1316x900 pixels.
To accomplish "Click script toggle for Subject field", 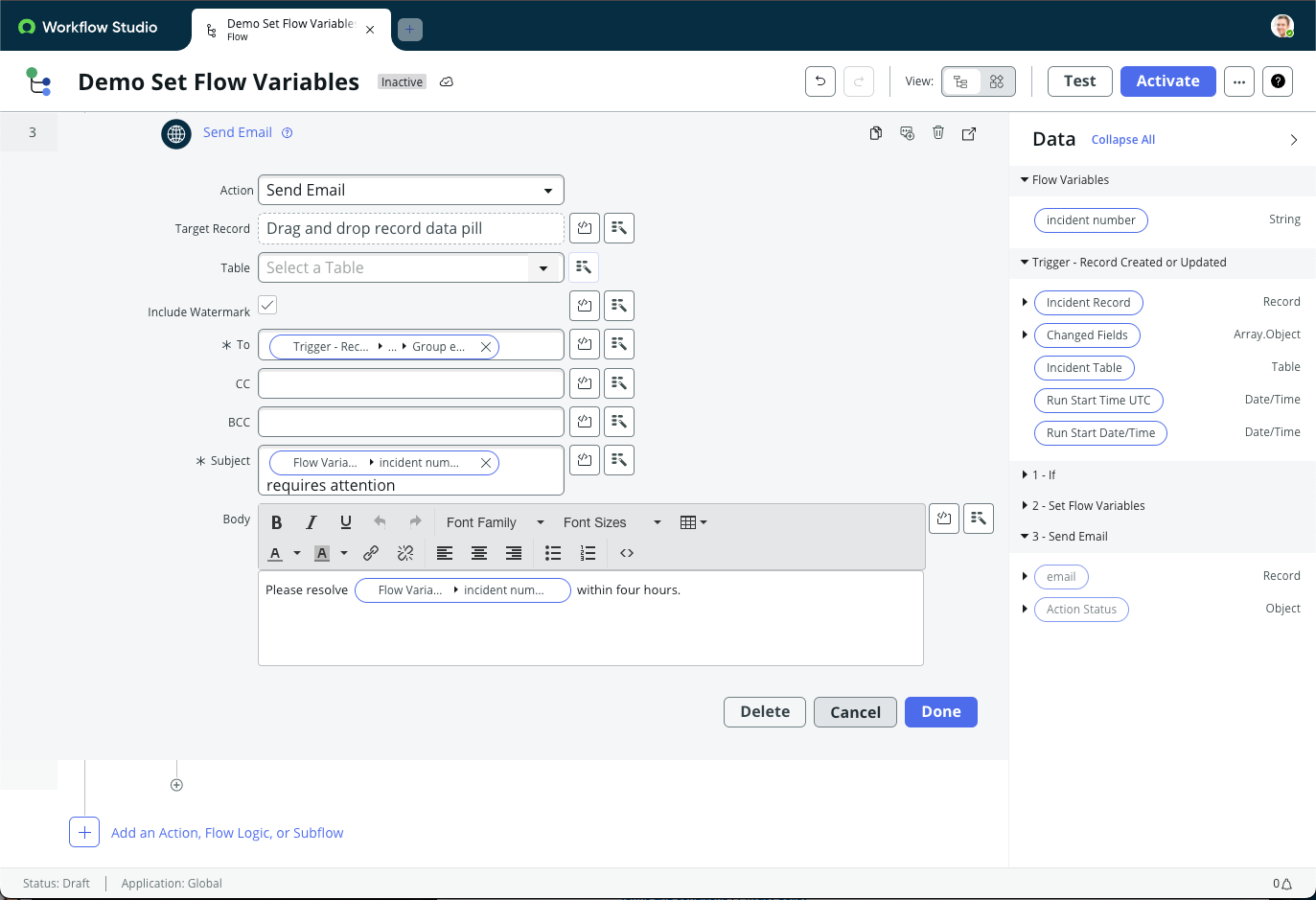I will click(585, 460).
